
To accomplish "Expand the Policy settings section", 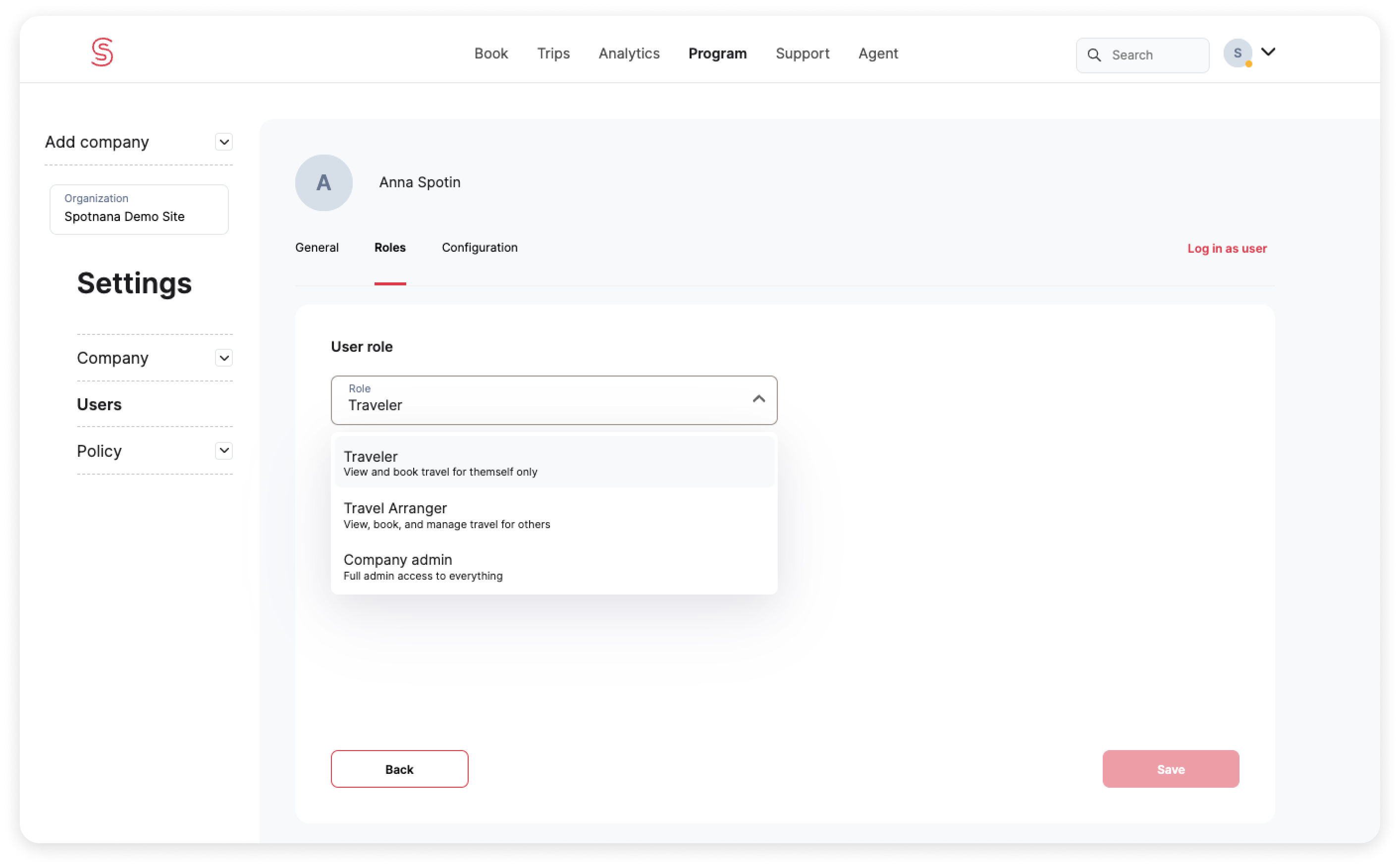I will pyautogui.click(x=224, y=451).
